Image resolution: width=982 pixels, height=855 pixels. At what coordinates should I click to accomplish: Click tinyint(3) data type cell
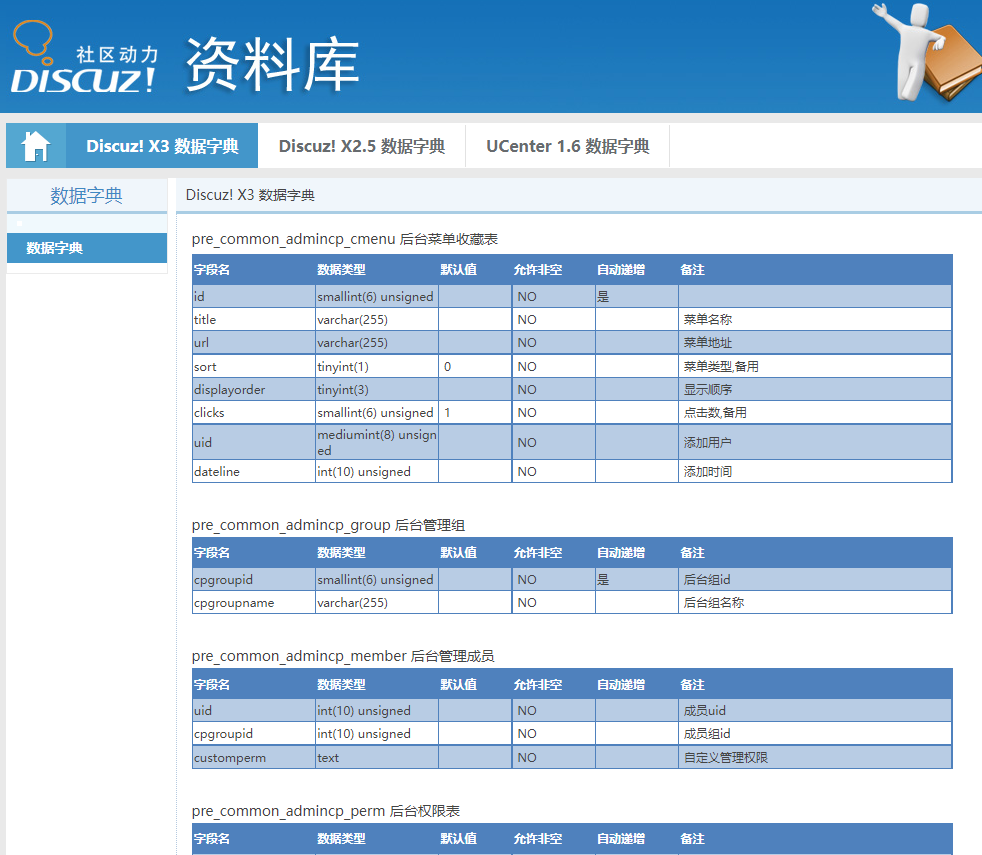coord(377,390)
